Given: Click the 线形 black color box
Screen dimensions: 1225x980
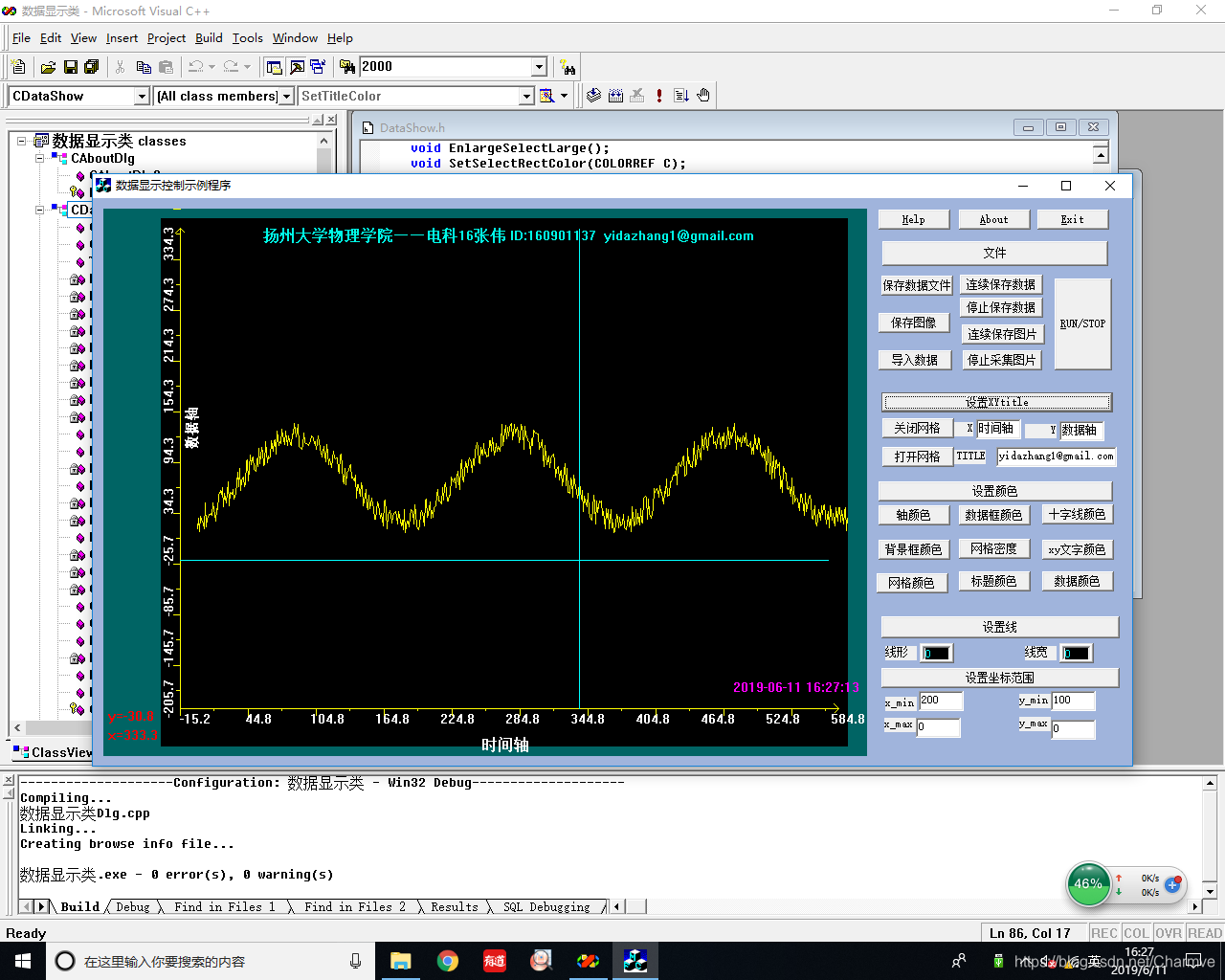Looking at the screenshot, I should coord(936,654).
